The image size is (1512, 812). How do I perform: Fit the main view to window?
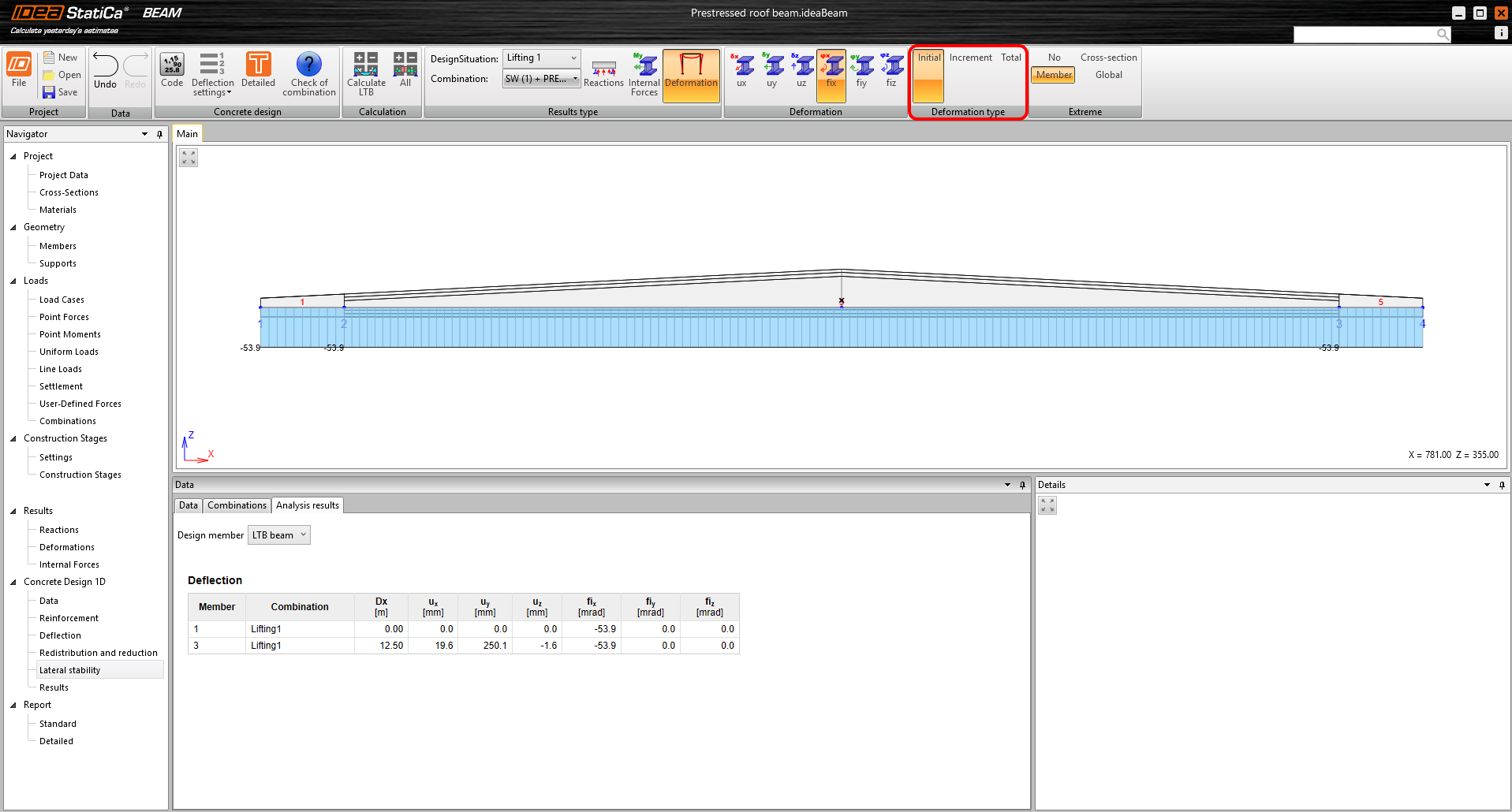[189, 158]
